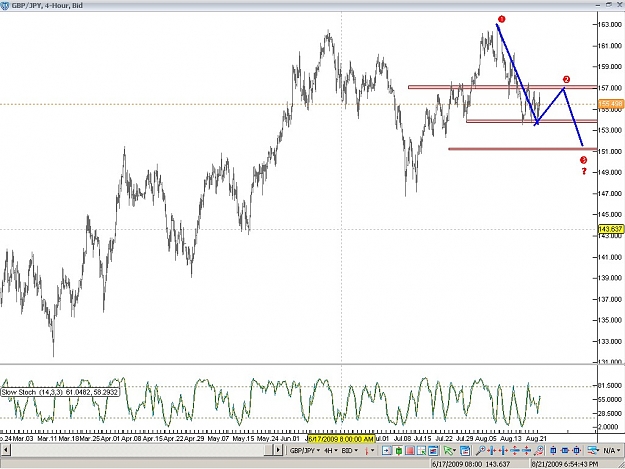
Task: Click the GBP/JPY chart window icon in title bar
Action: pos(5,6)
